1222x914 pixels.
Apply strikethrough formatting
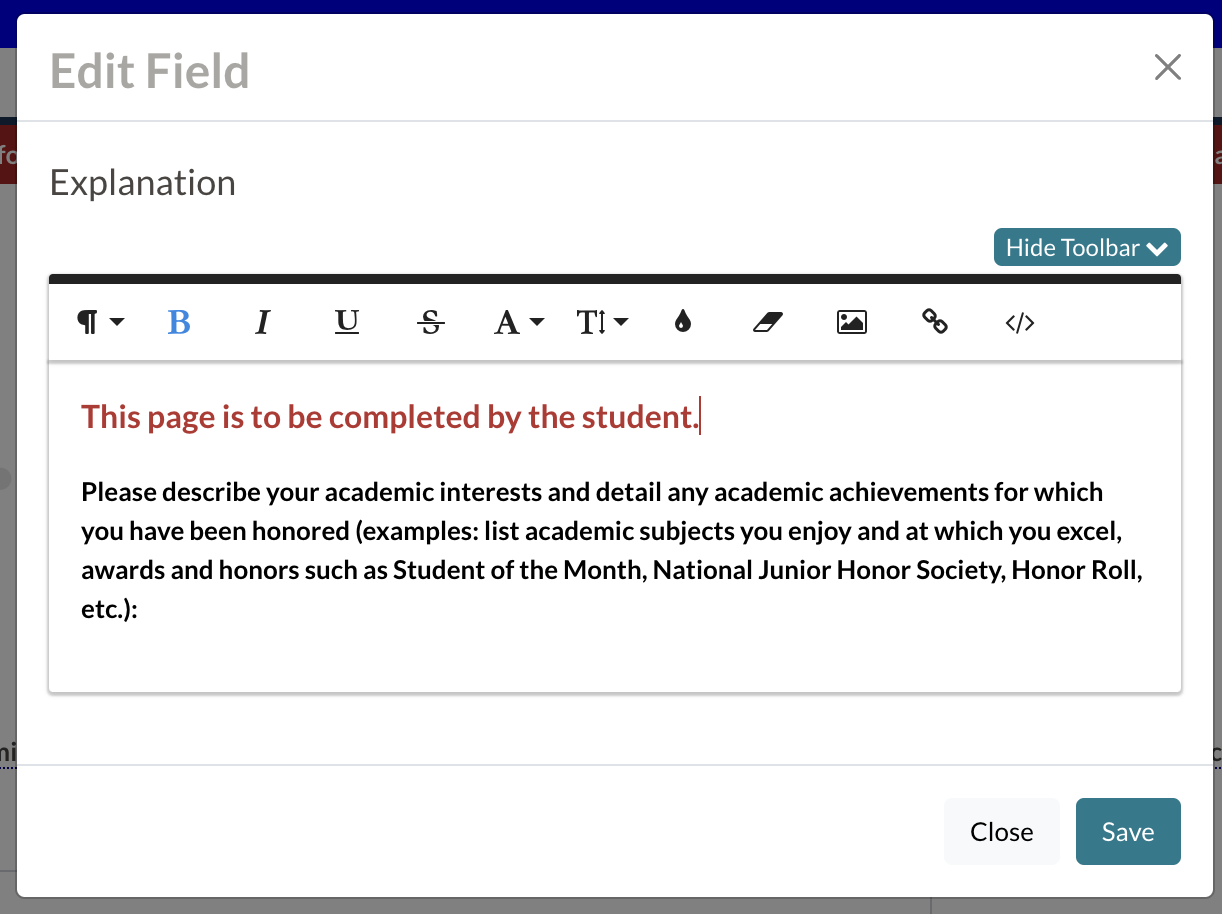click(x=430, y=322)
